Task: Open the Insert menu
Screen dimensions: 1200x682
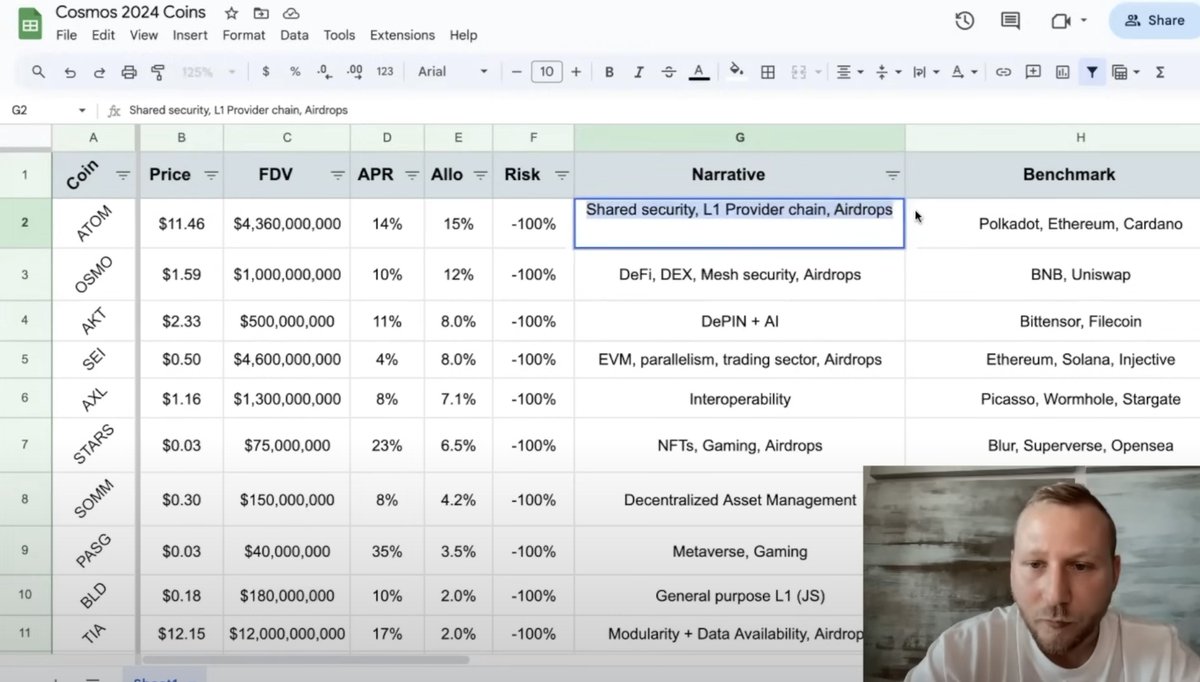Action: tap(190, 35)
